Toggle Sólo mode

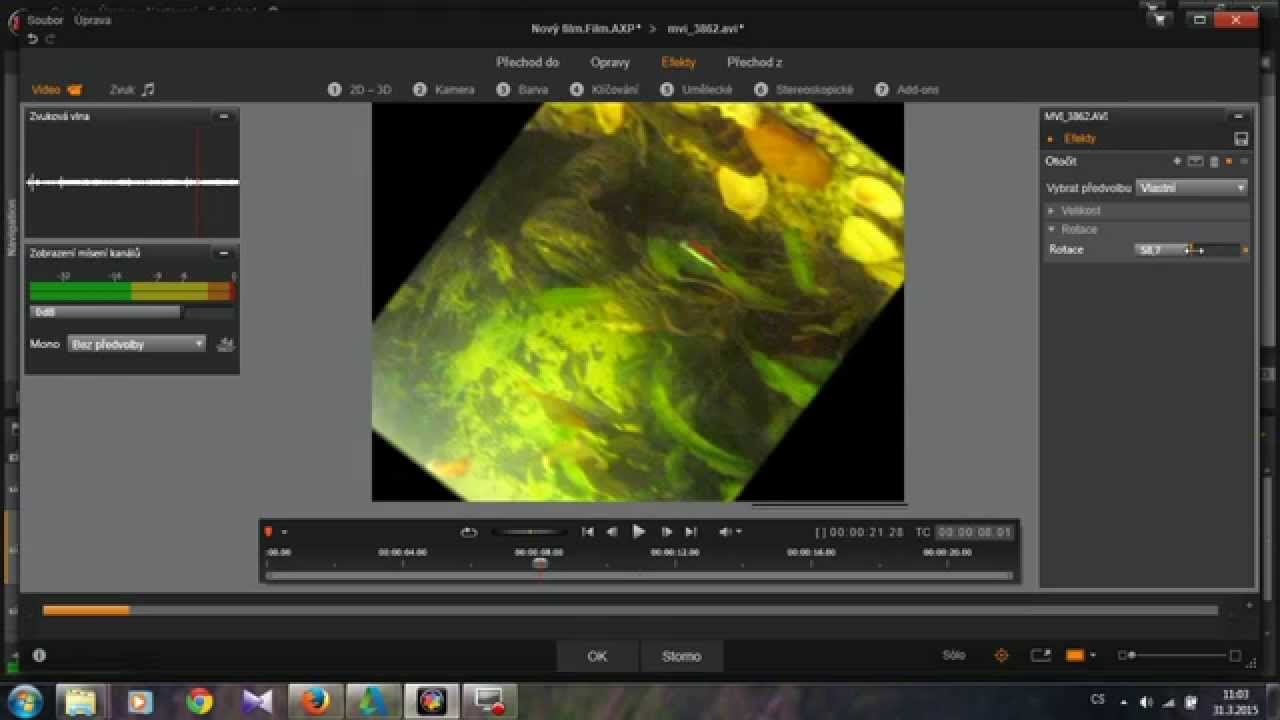(x=954, y=656)
